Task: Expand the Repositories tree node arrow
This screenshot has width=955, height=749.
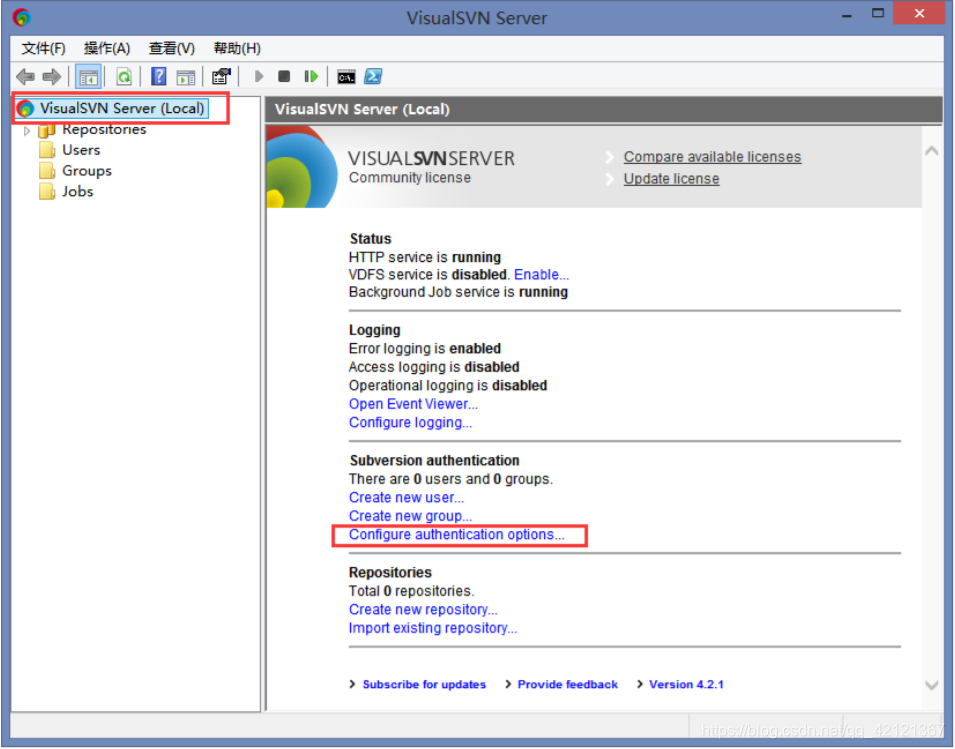Action: pyautogui.click(x=27, y=130)
